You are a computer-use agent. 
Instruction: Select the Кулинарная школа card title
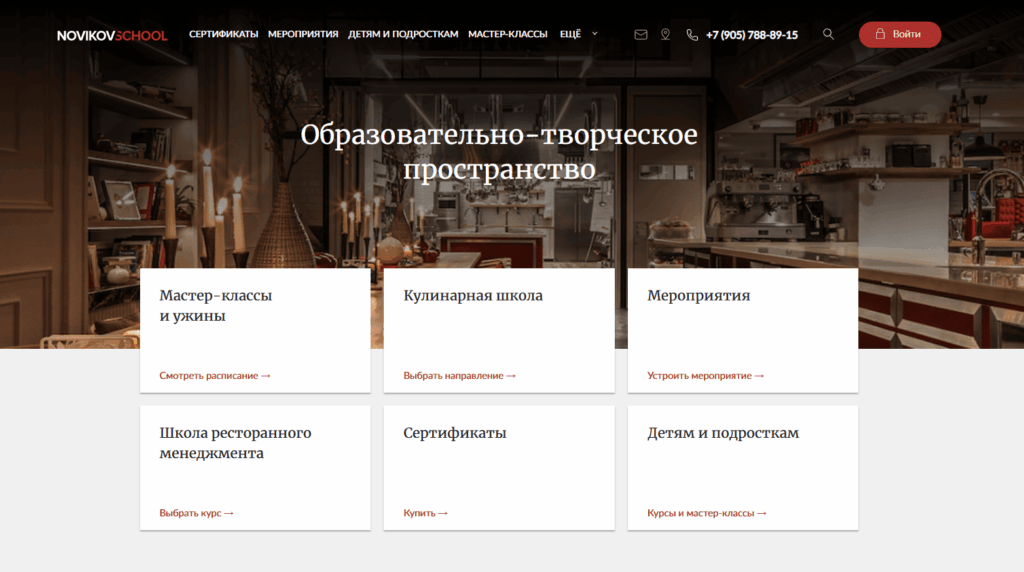473,296
